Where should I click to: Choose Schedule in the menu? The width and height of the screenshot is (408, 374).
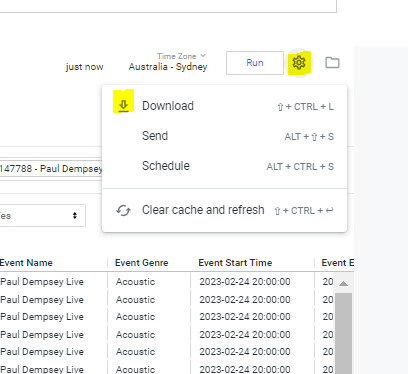click(224, 166)
